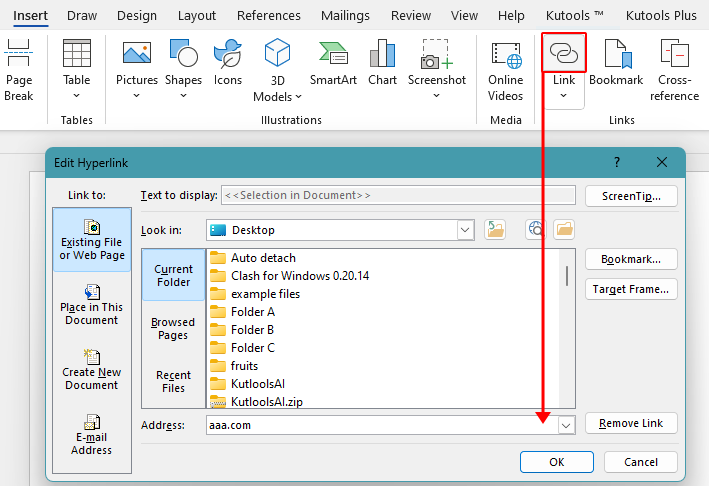The height and width of the screenshot is (486, 709).
Task: Select the example files folder
Action: 265,294
